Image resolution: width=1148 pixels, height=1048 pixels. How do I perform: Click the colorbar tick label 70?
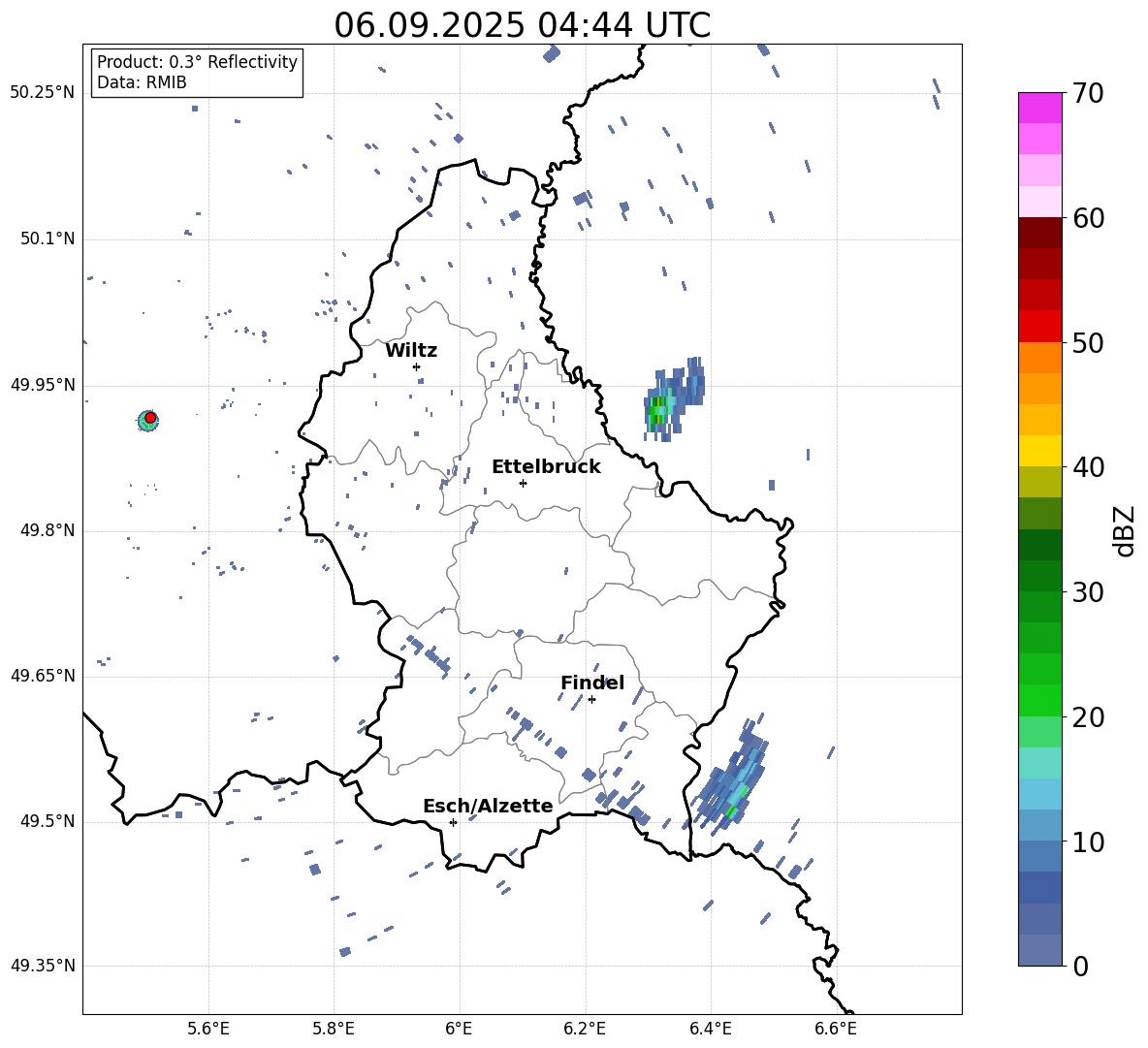(1088, 94)
